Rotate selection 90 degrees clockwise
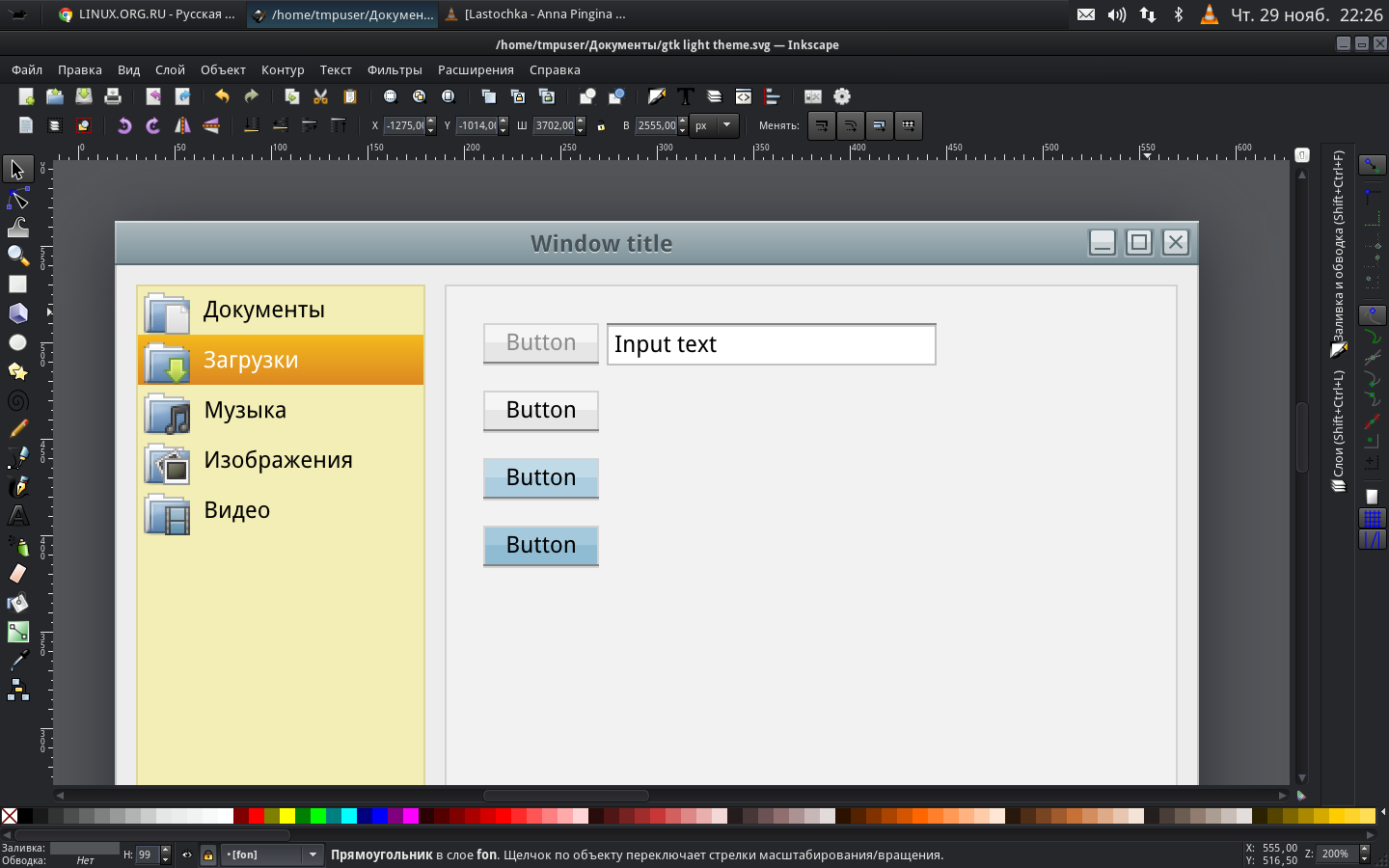1389x868 pixels. [x=152, y=125]
